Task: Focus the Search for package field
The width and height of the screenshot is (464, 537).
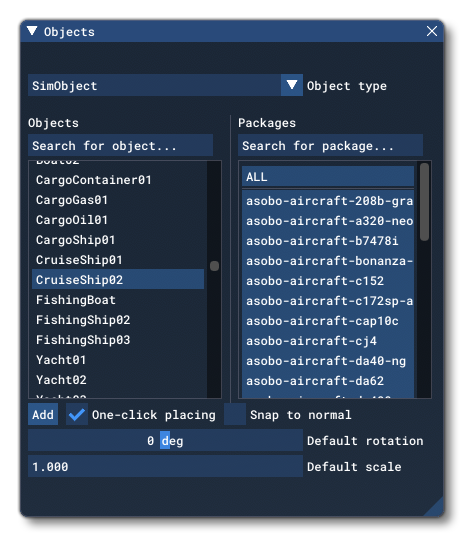Action: tap(330, 146)
